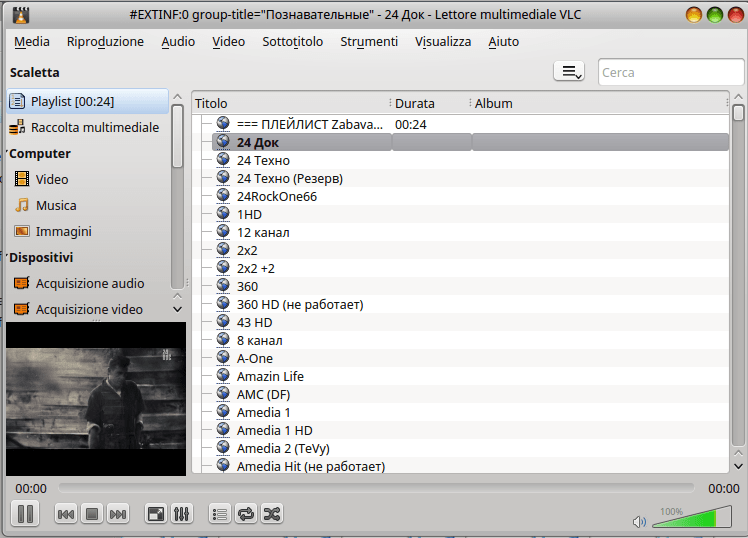
Task: Toggle random shuffle playback
Action: tap(272, 514)
